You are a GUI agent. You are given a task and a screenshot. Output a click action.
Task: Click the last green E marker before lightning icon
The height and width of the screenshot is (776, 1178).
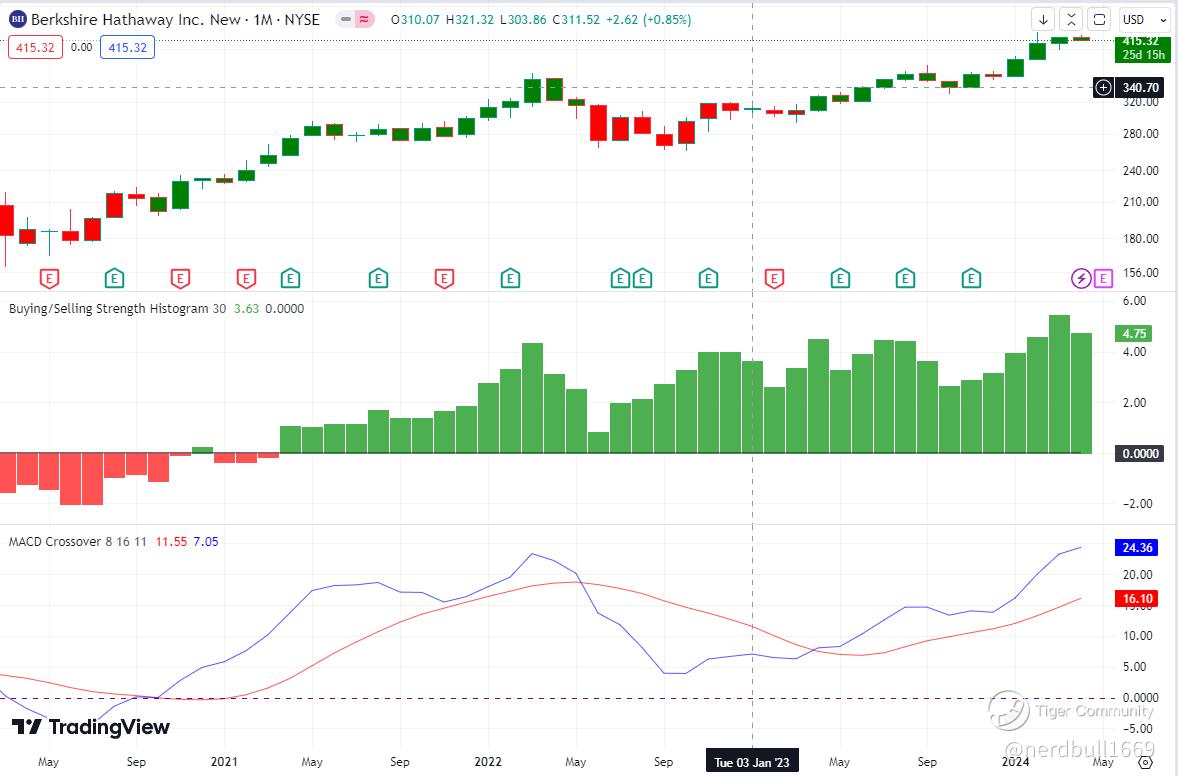pos(971,279)
